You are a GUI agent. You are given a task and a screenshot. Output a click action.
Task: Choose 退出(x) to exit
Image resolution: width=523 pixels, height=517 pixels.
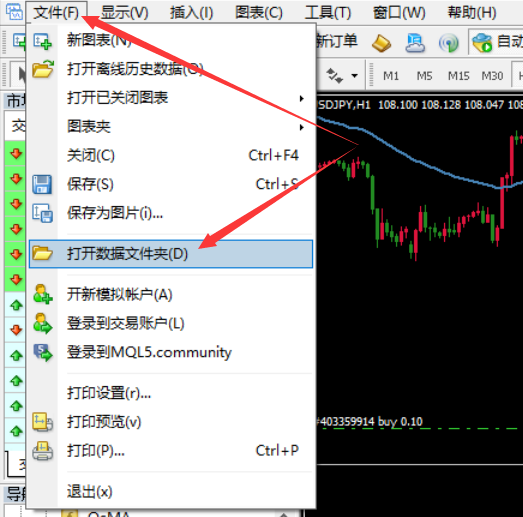[89, 491]
